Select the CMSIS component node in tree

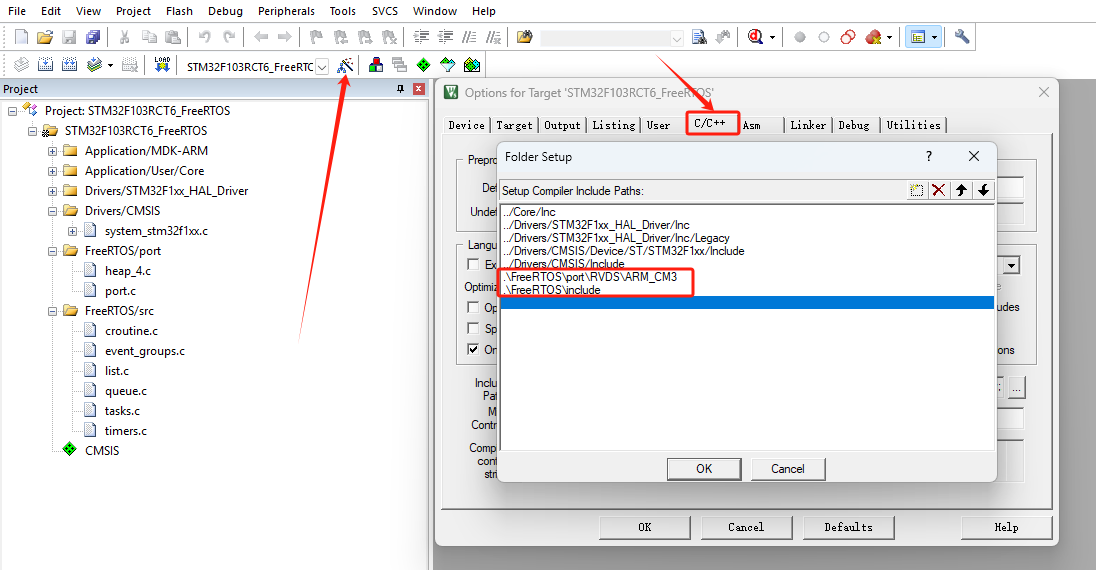(x=102, y=451)
